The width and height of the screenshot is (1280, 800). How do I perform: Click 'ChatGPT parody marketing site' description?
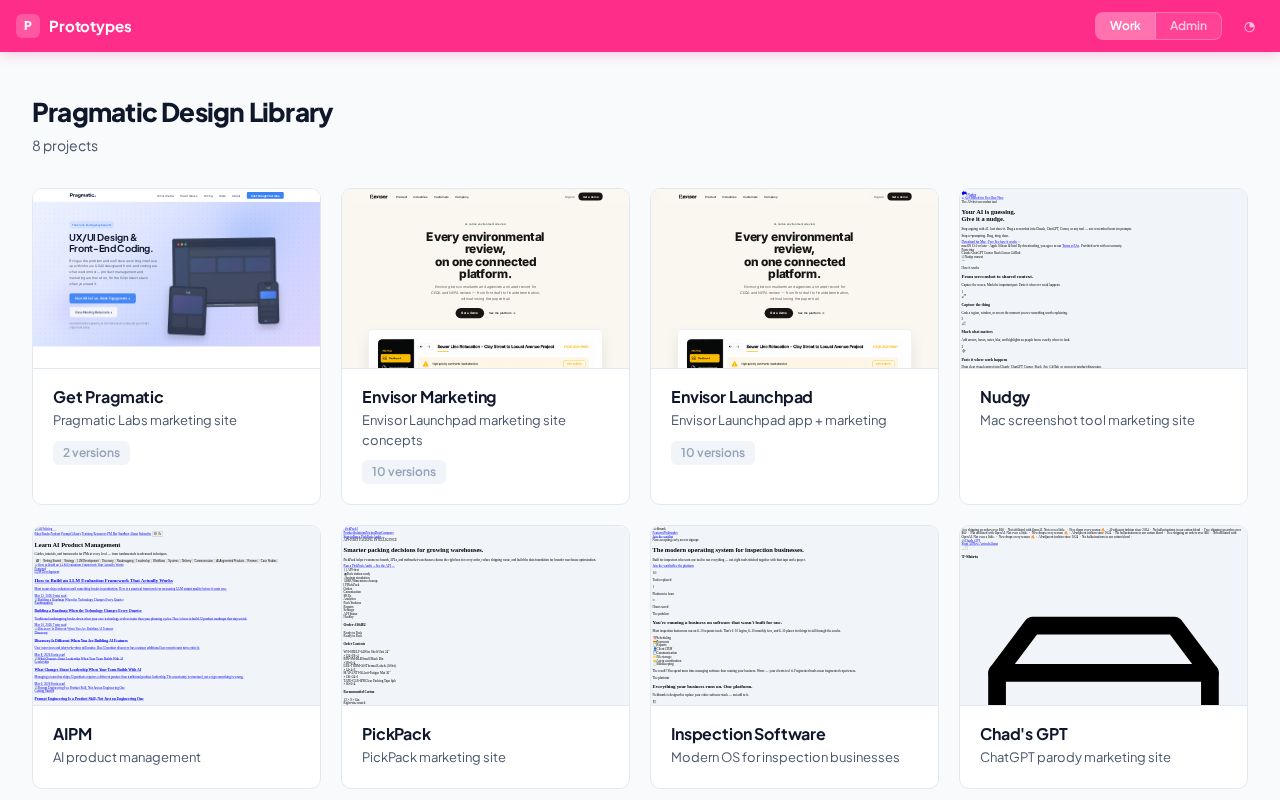1075,757
